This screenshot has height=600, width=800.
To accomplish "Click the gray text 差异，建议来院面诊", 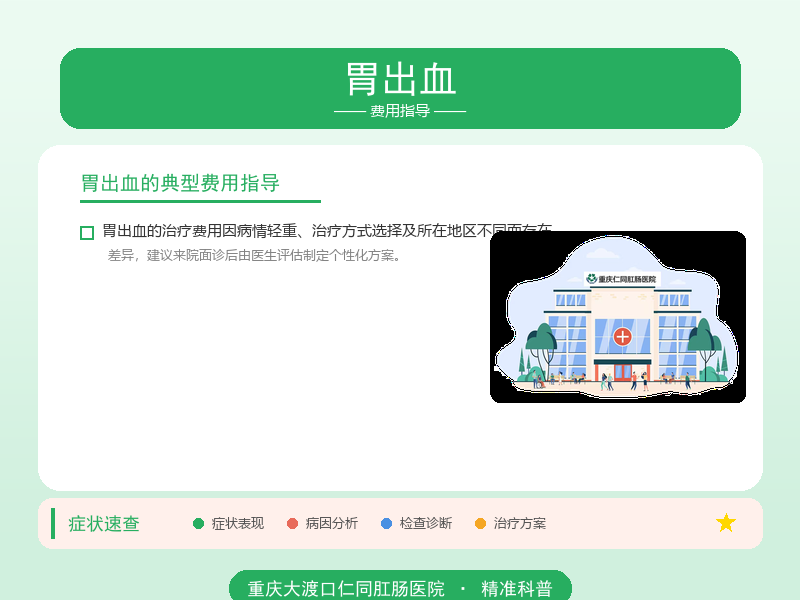I will [x=254, y=255].
